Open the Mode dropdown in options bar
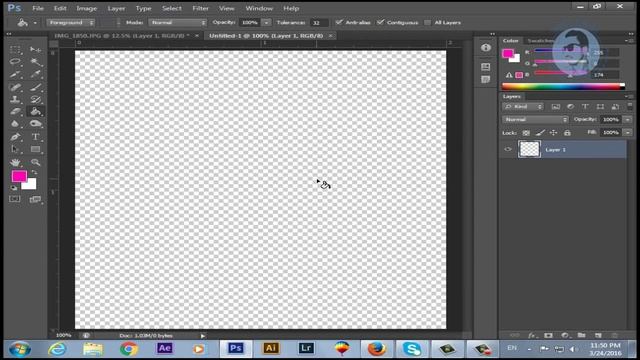Viewport: 640px width, 360px height. pos(178,22)
